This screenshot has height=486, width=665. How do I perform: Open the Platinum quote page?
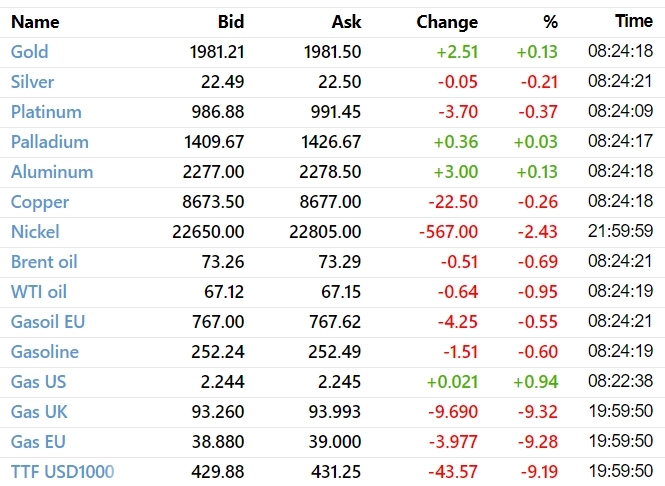click(x=46, y=112)
